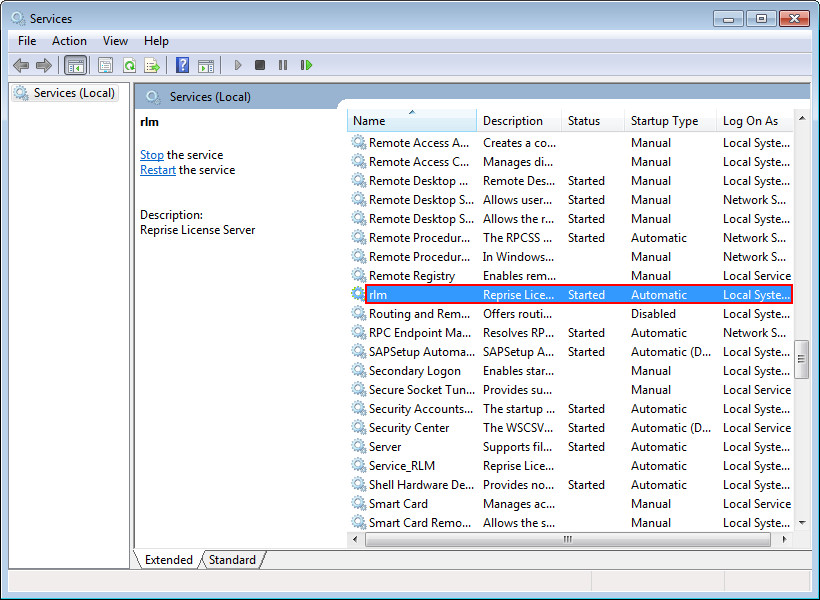Select the Remote Registry service row

click(x=412, y=276)
